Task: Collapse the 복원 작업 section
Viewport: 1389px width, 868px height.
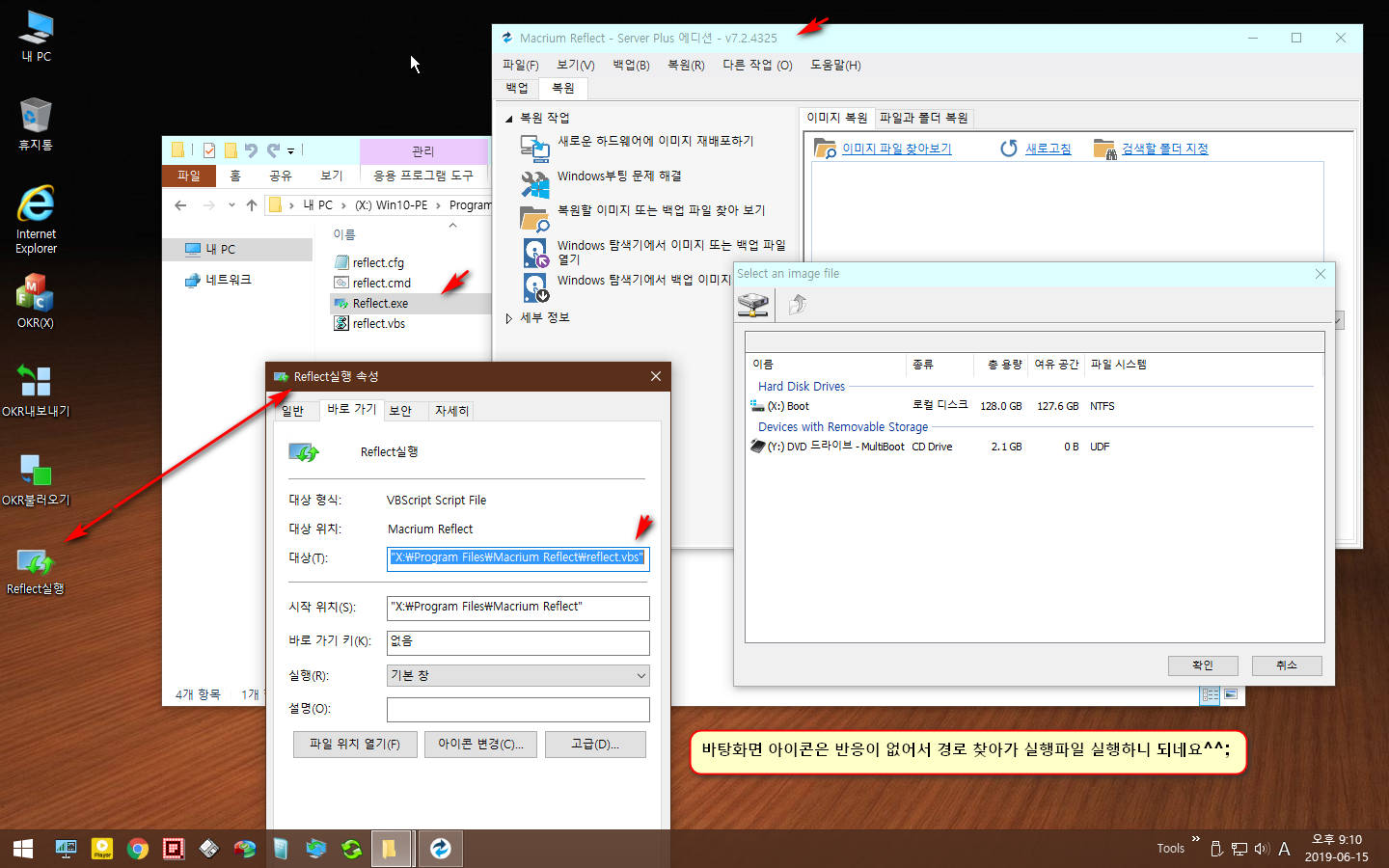Action: [509, 118]
